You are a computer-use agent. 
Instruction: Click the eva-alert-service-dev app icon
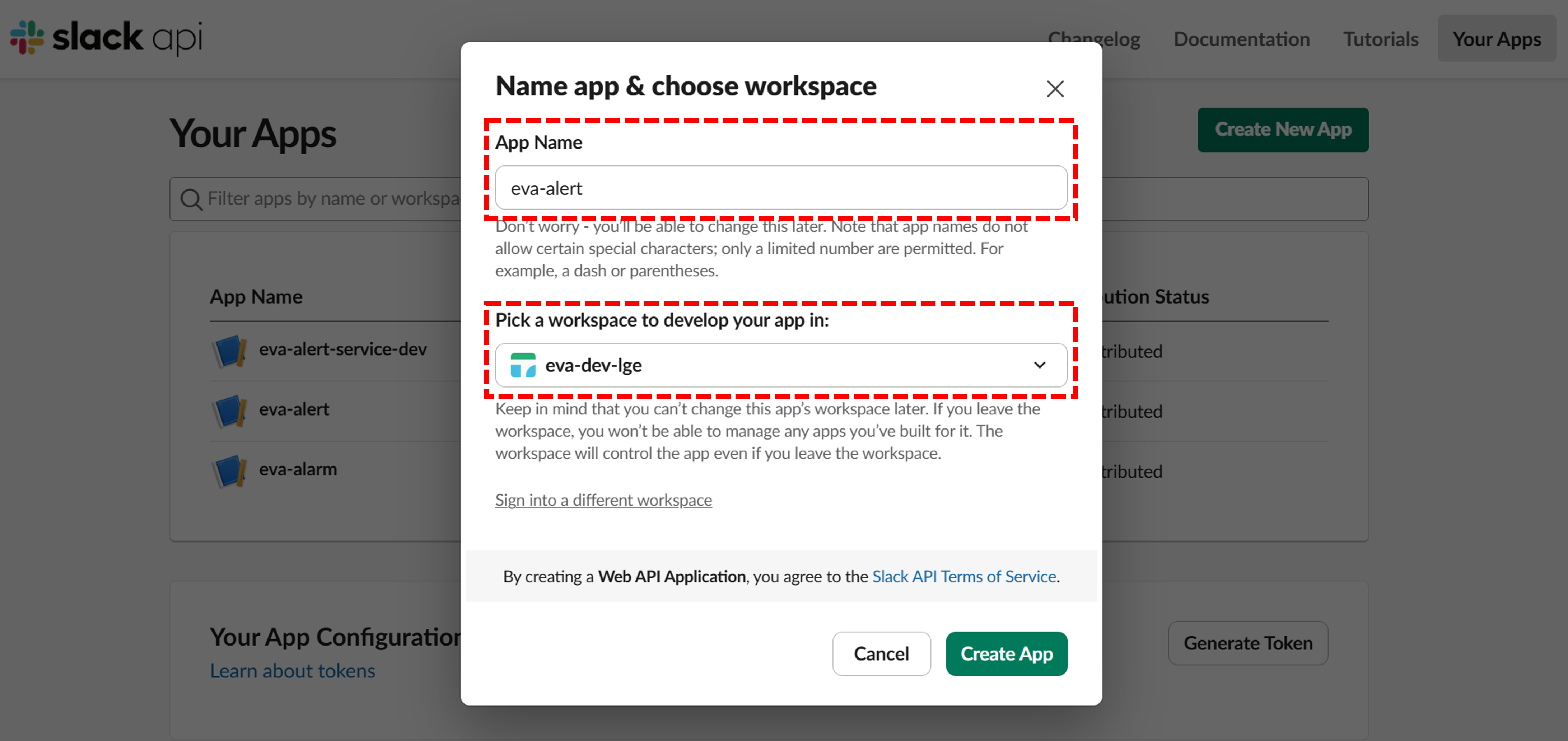coord(229,351)
